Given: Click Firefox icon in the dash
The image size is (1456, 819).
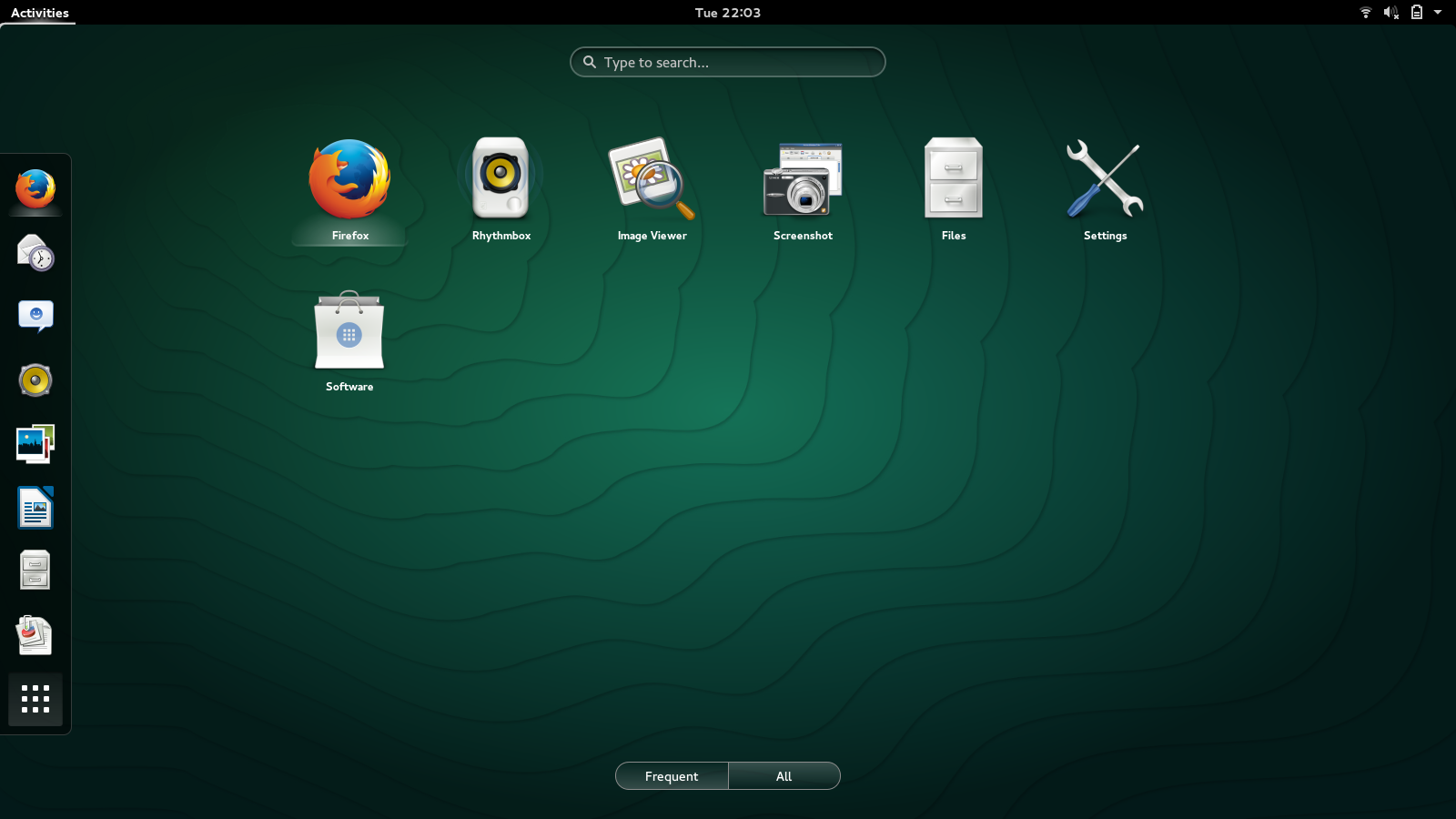Looking at the screenshot, I should pyautogui.click(x=35, y=189).
